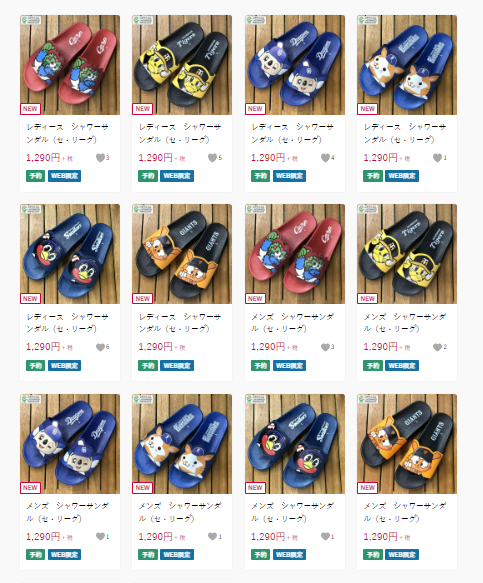This screenshot has height=583, width=483.
Task: Favorite the ladies Dragons sandal heart
Action: [325, 158]
